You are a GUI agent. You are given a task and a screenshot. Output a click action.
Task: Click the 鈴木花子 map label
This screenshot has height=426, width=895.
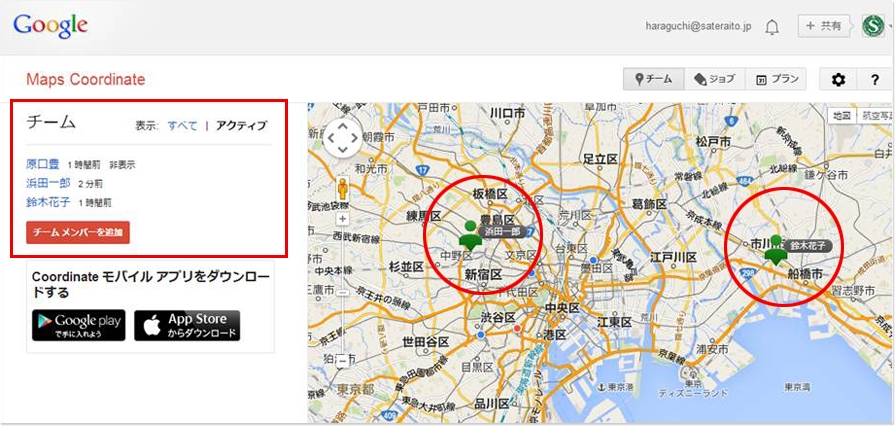(x=808, y=246)
